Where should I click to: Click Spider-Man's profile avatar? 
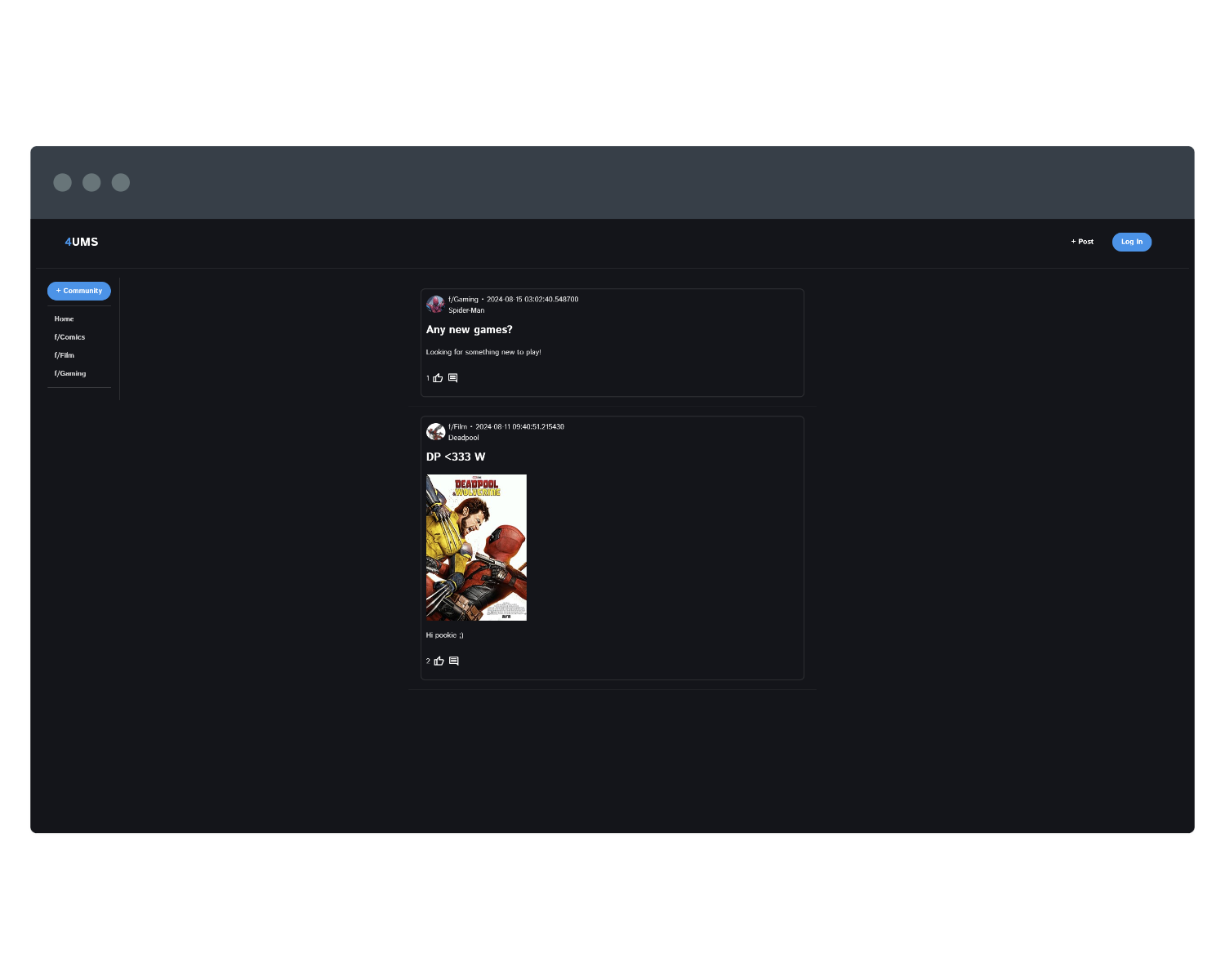pos(435,305)
